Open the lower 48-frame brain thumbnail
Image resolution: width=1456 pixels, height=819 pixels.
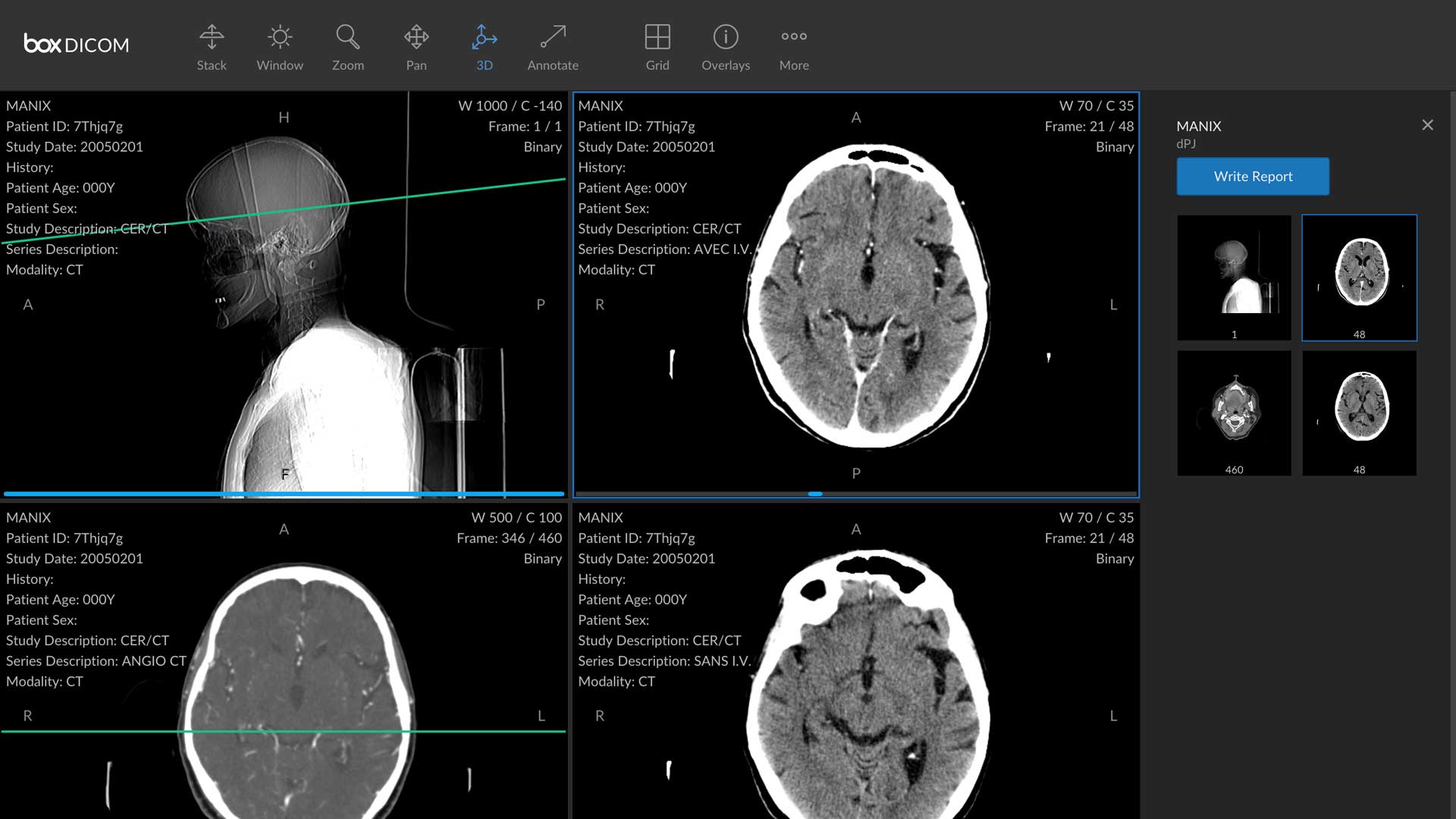click(x=1359, y=413)
